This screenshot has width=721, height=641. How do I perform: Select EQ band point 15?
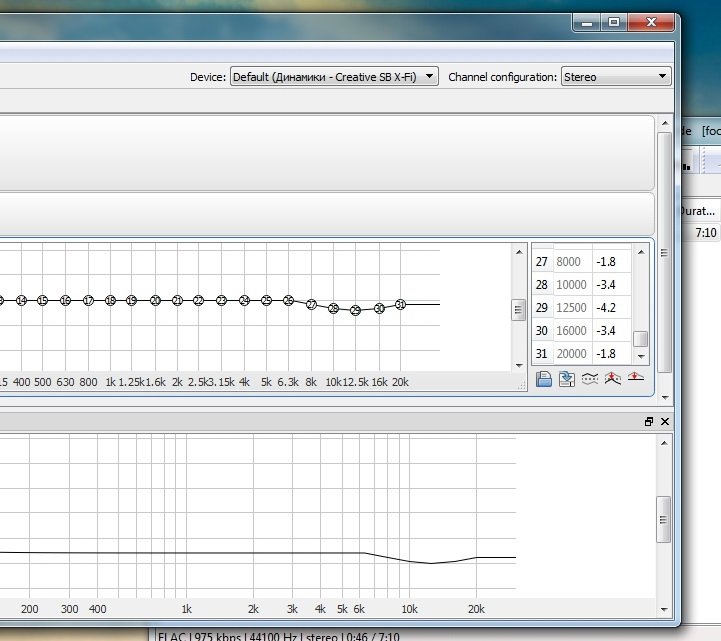pos(42,300)
